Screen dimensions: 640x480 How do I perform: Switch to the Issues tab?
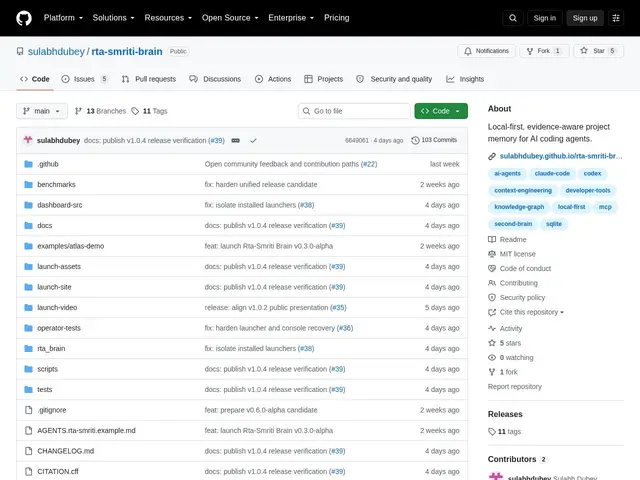85,79
